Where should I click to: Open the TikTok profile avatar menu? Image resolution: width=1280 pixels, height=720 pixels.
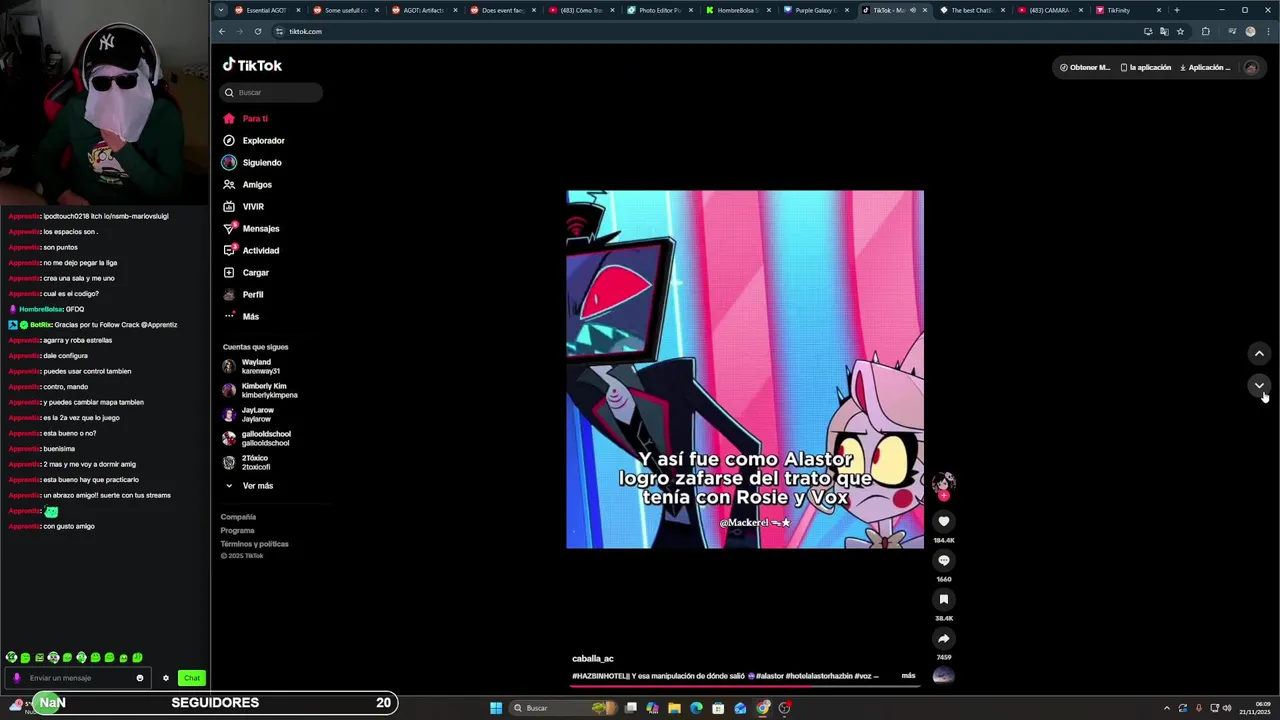point(1251,67)
